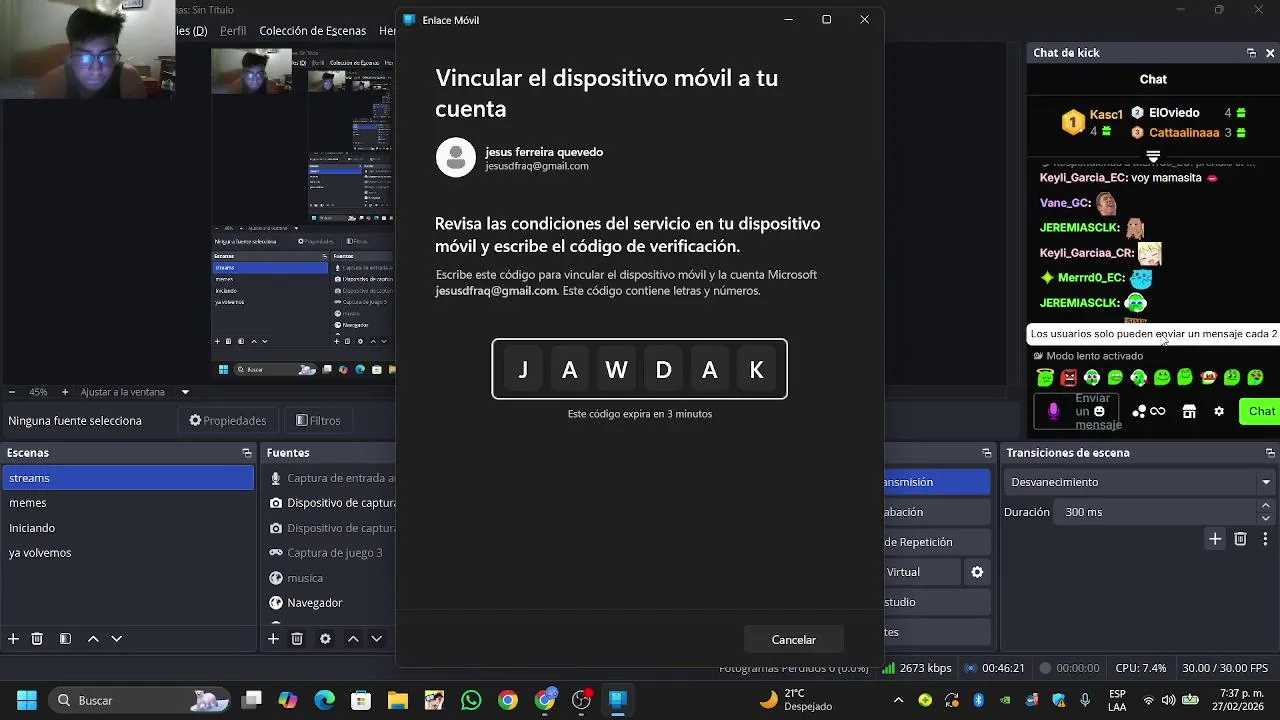The width and height of the screenshot is (1280, 720).
Task: Open zoom dropdown next to Ajustar a la ventana
Action: coord(185,392)
